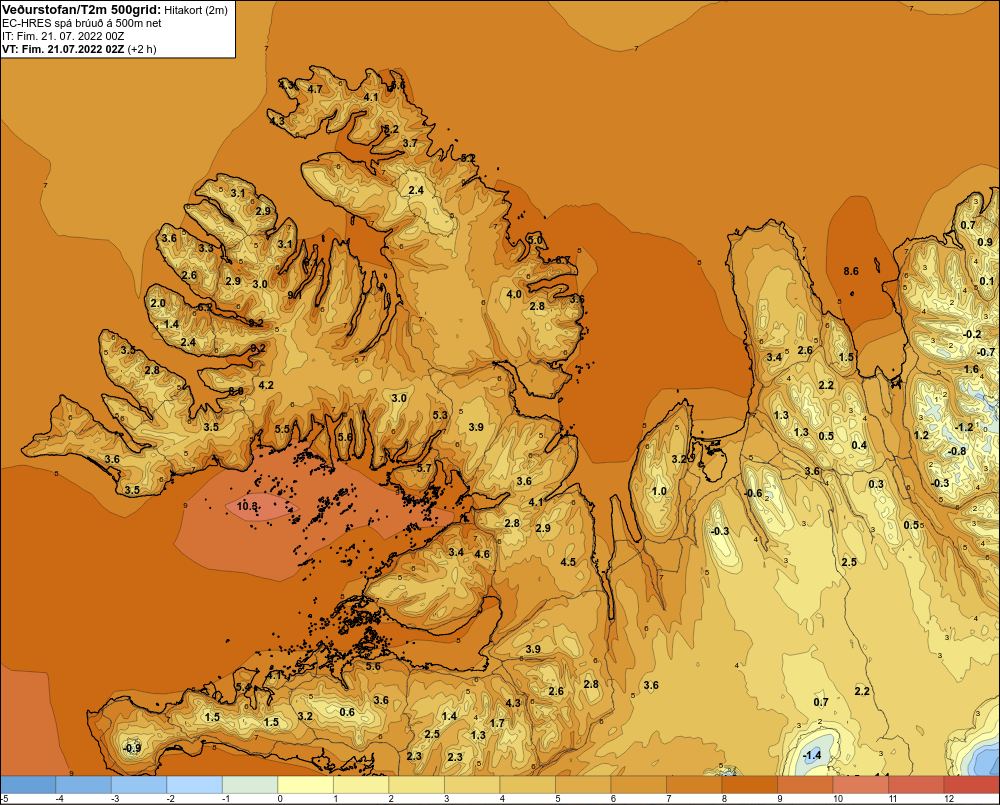Click the "Hitakort (2m)" label in the header
1000x805 pixels.
click(196, 10)
